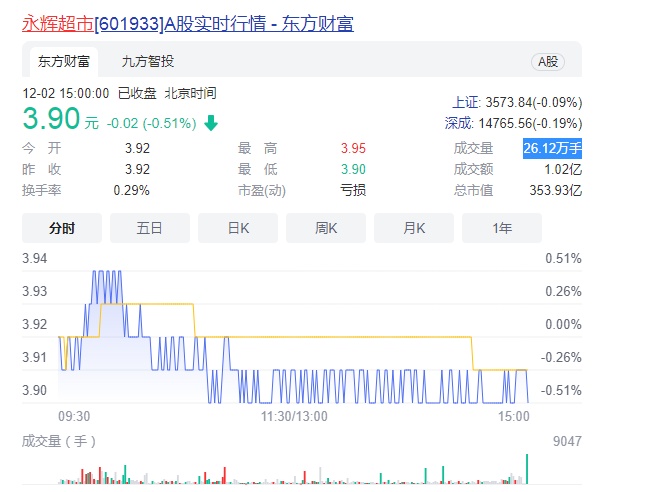The height and width of the screenshot is (492, 663).
Task: Open the 永辉超市 A股实时行情 title link
Action: [x=188, y=24]
